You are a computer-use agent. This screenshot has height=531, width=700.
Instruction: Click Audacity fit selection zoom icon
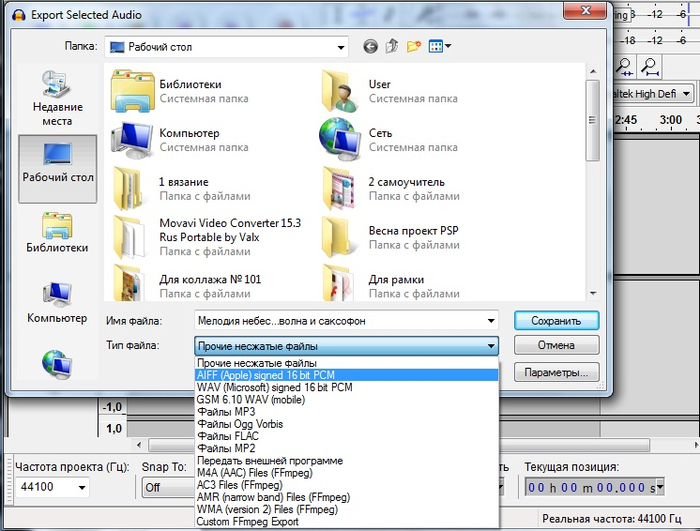[x=625, y=67]
